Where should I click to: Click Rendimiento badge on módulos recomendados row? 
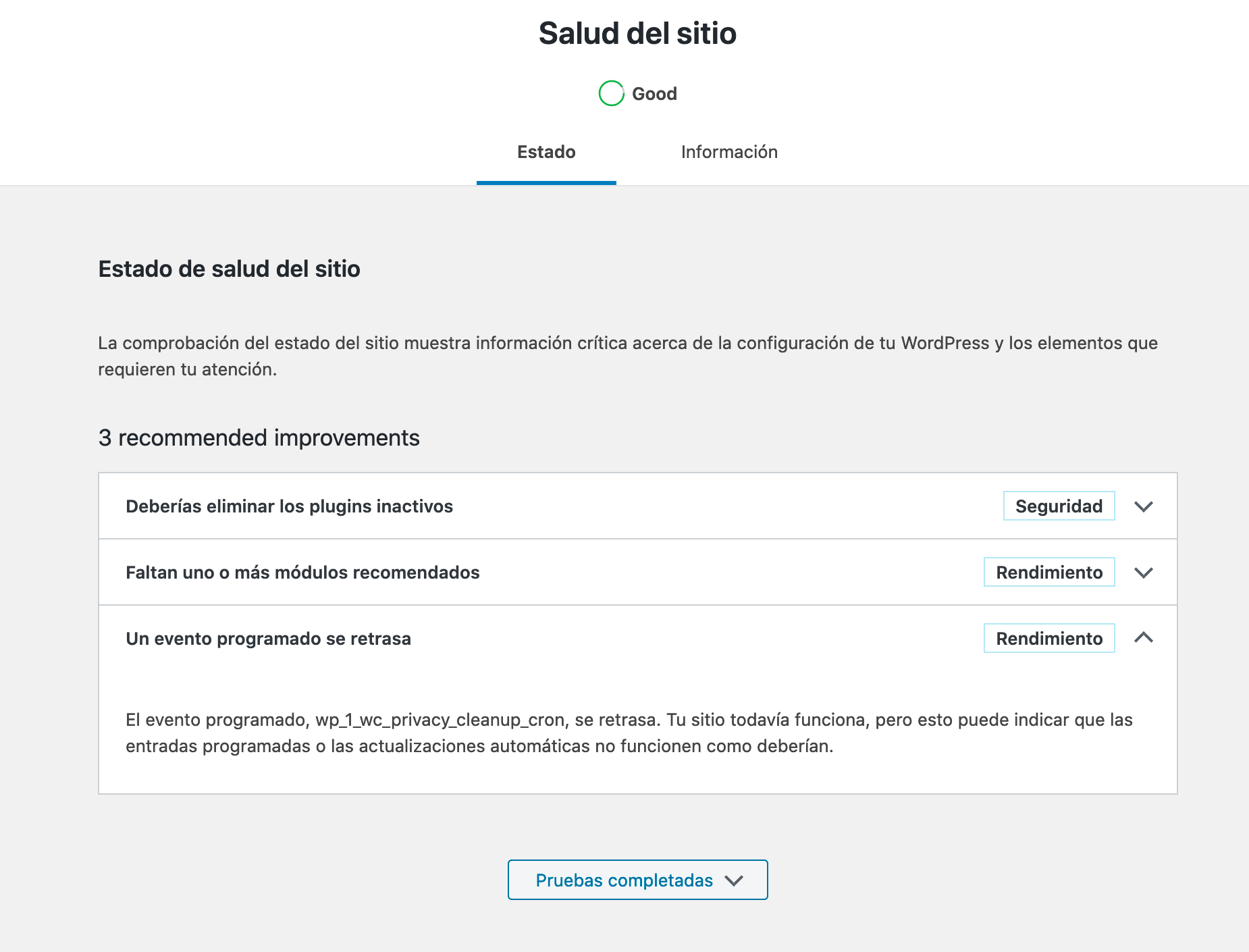[x=1049, y=573]
